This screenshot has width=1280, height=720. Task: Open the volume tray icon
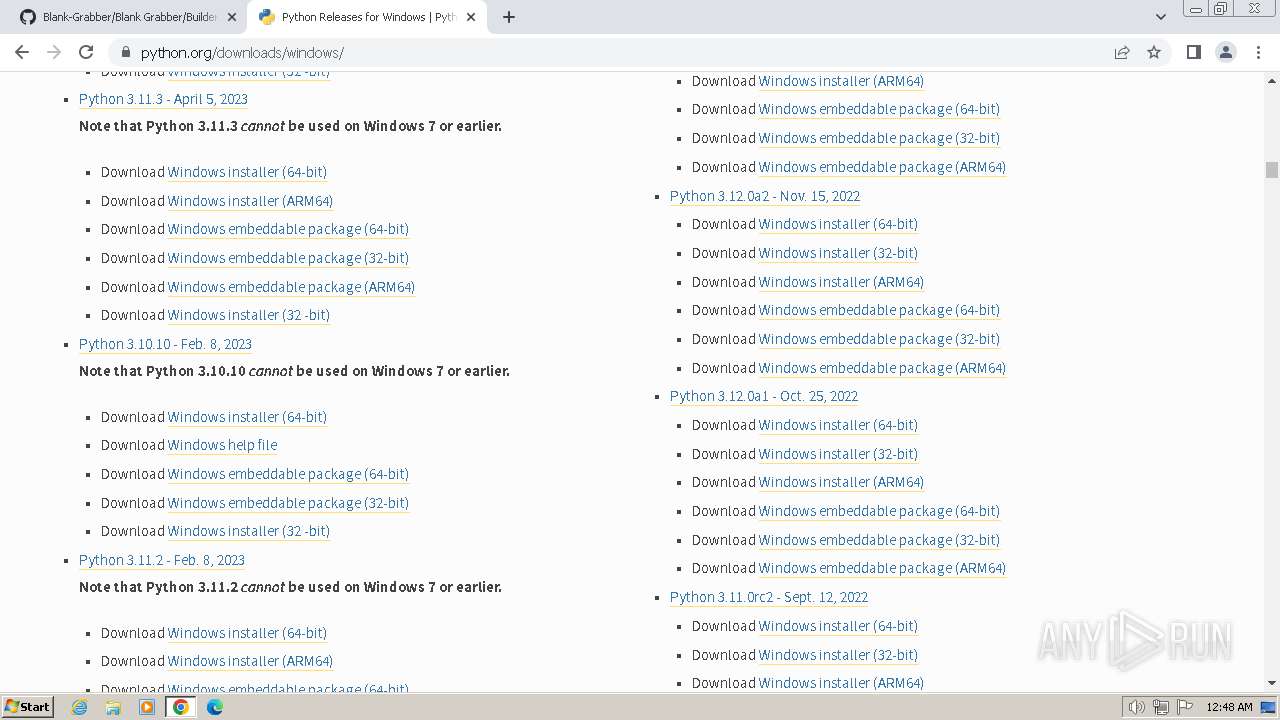1137,707
